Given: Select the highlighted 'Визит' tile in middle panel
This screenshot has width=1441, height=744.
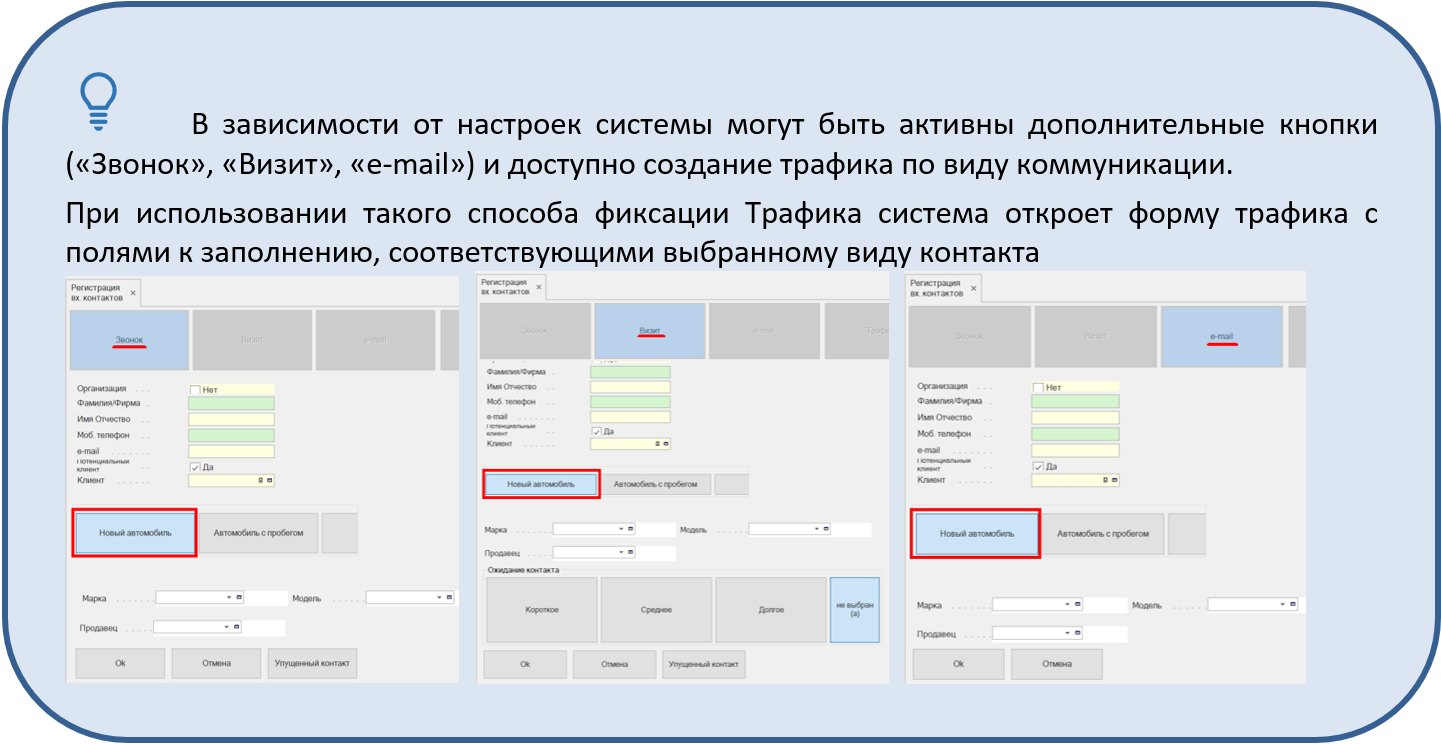Looking at the screenshot, I should pyautogui.click(x=650, y=330).
